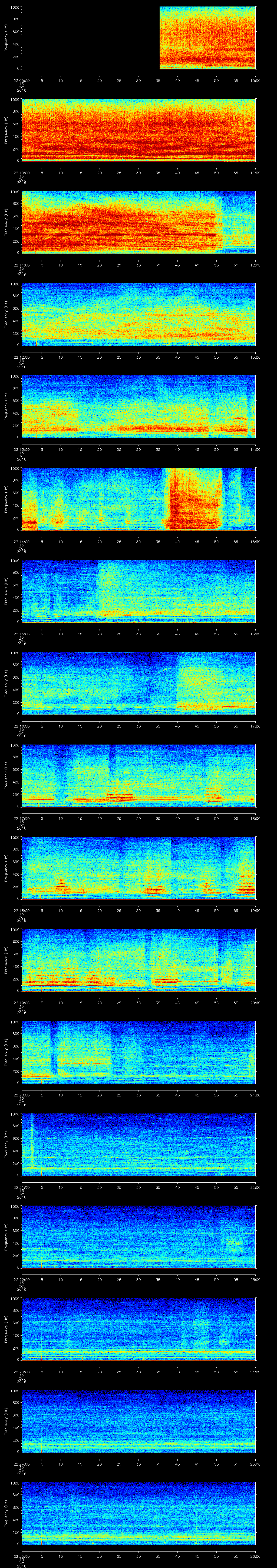The image size is (277, 1568).
Task: Select the spectrogram panel starting at 22:13:00
Action: 139,407
